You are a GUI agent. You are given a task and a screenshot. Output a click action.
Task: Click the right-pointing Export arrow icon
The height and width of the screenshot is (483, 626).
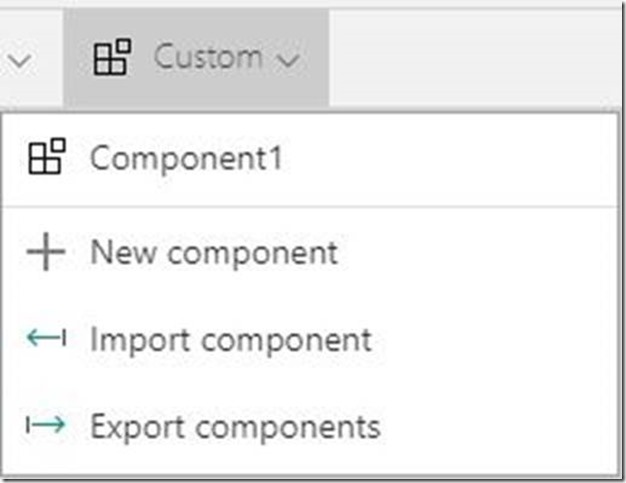[46, 426]
